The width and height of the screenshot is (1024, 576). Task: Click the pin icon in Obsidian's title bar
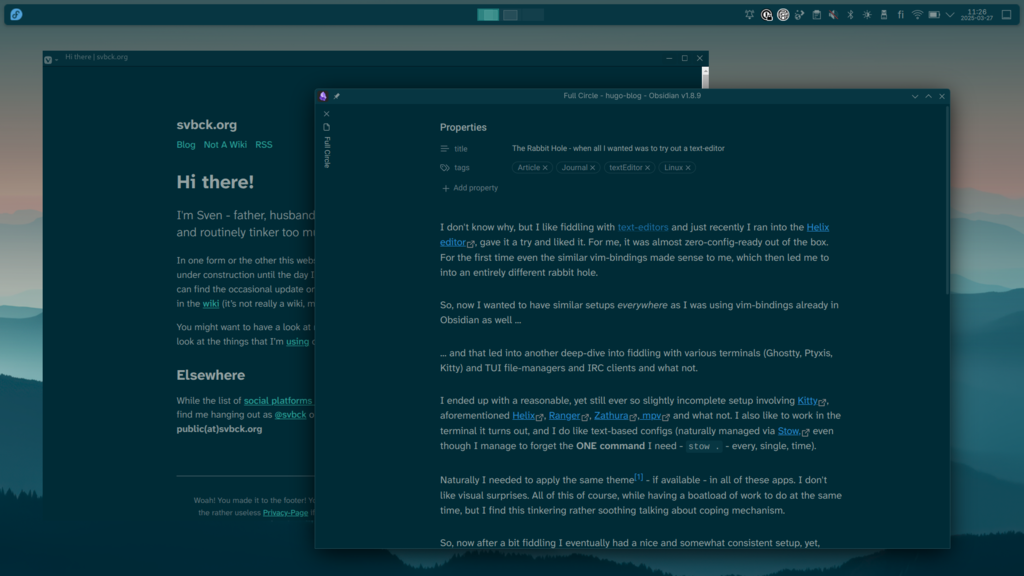(x=336, y=96)
